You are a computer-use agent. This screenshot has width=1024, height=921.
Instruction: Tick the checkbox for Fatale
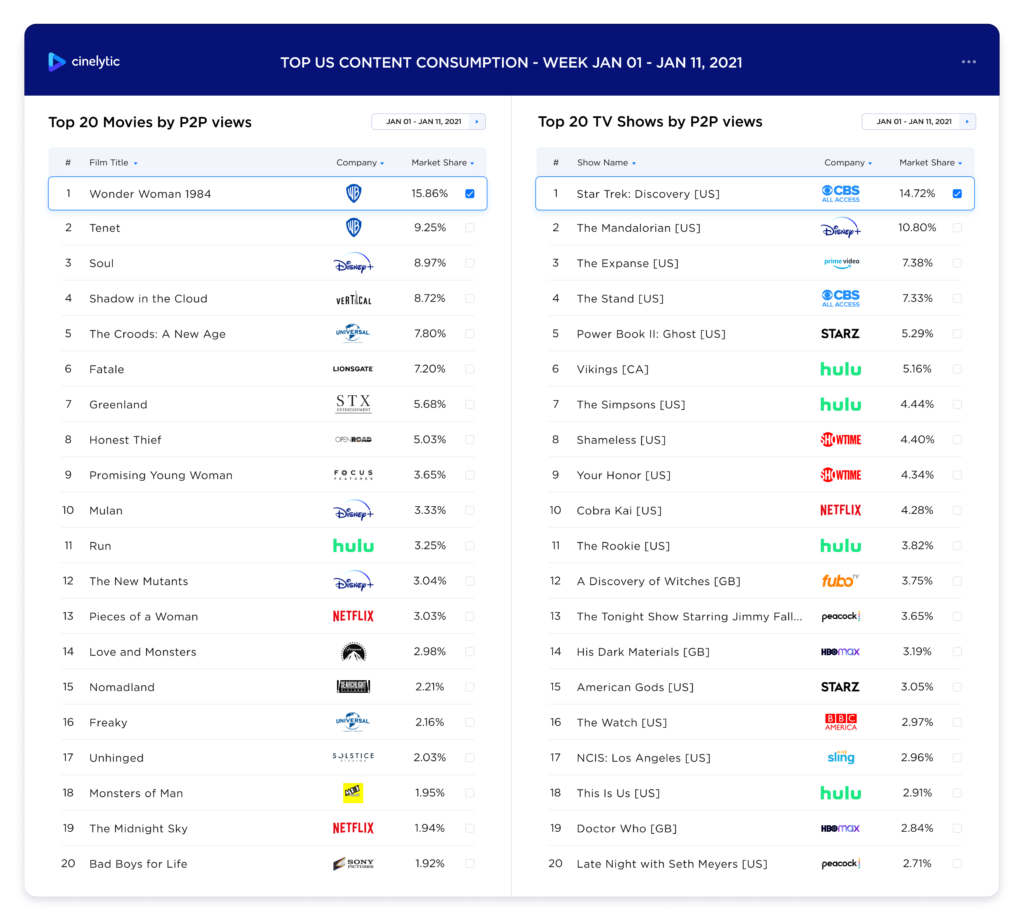[x=470, y=369]
